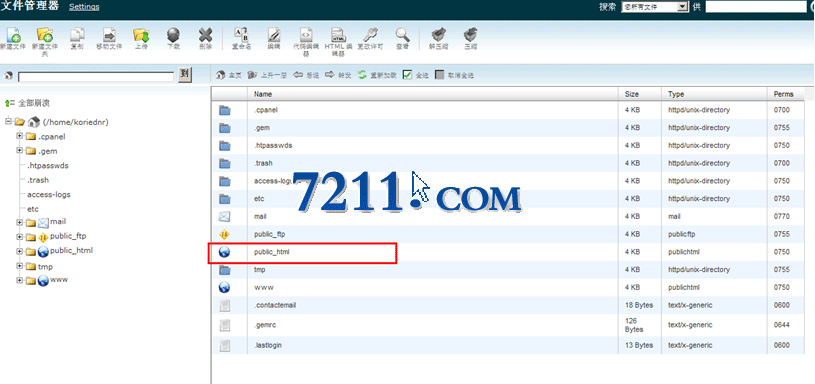
Task: Click the View (查看) magnifier icon
Action: click(x=402, y=35)
